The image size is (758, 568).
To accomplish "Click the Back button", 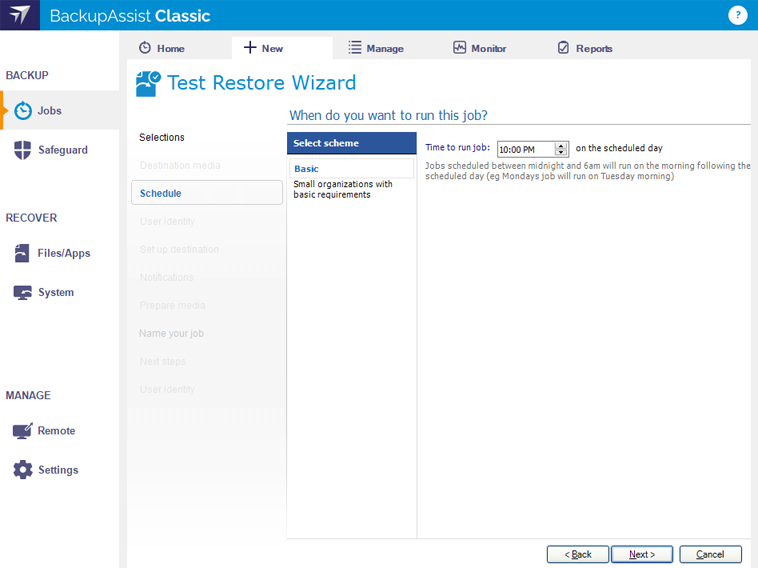I will click(x=578, y=554).
